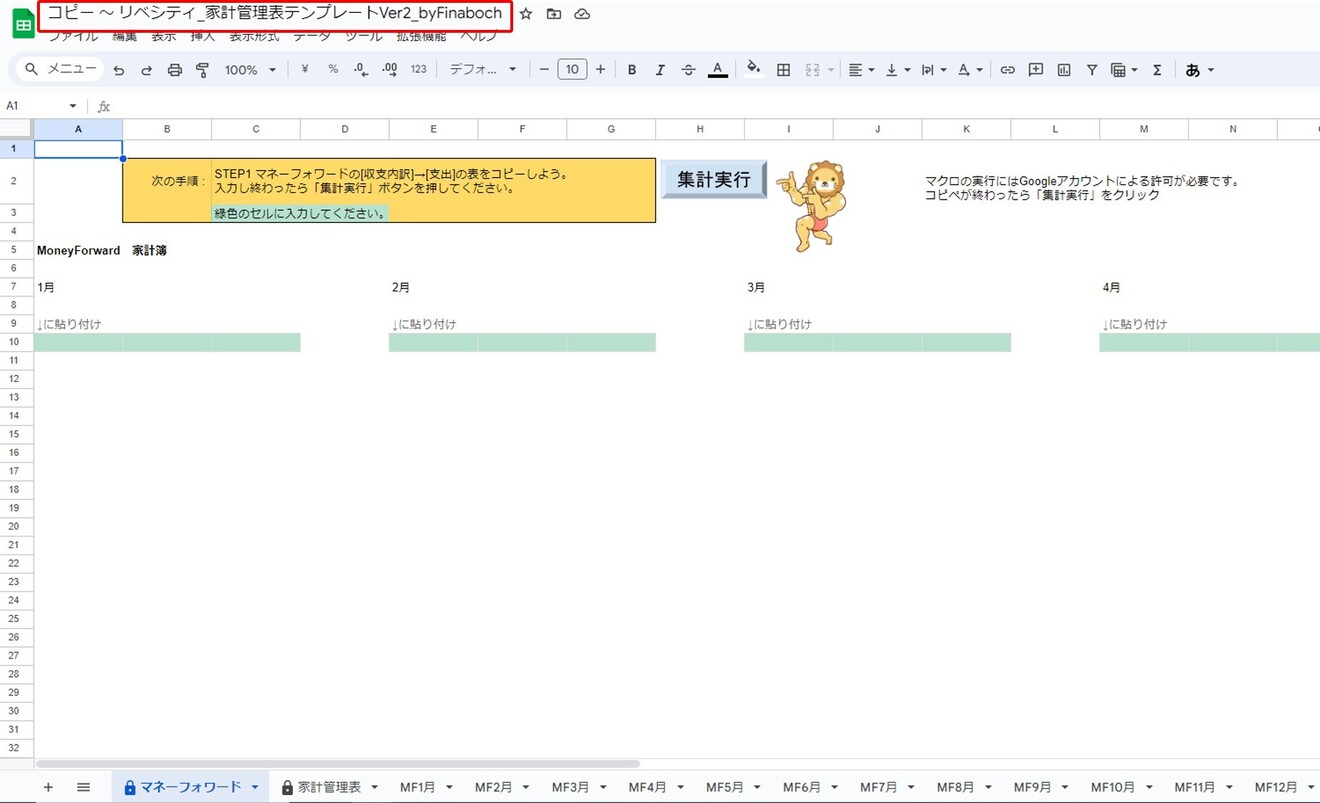Increase the font size with the plus button
The height and width of the screenshot is (803, 1320).
point(600,70)
